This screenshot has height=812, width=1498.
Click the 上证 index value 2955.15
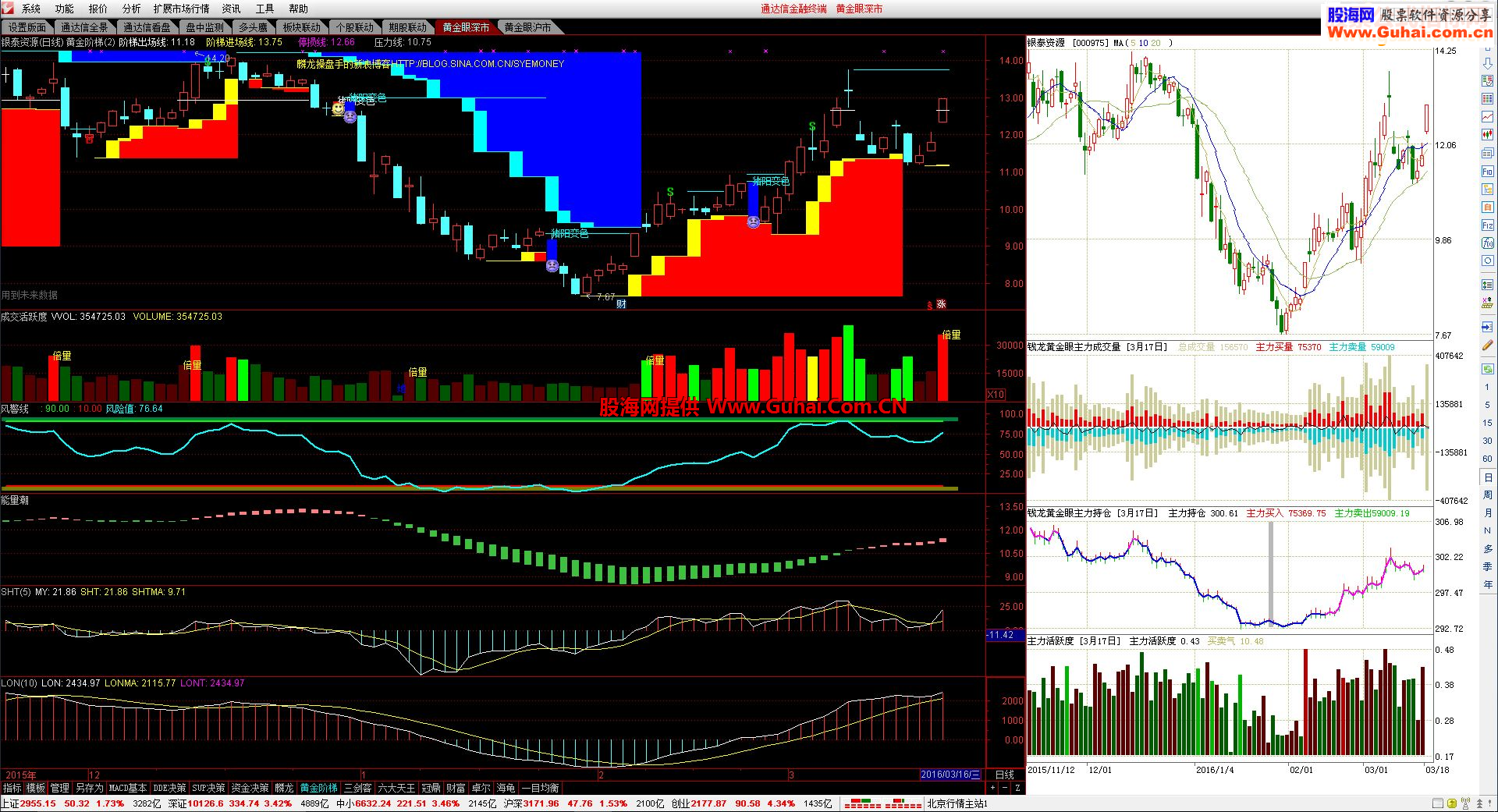point(38,803)
